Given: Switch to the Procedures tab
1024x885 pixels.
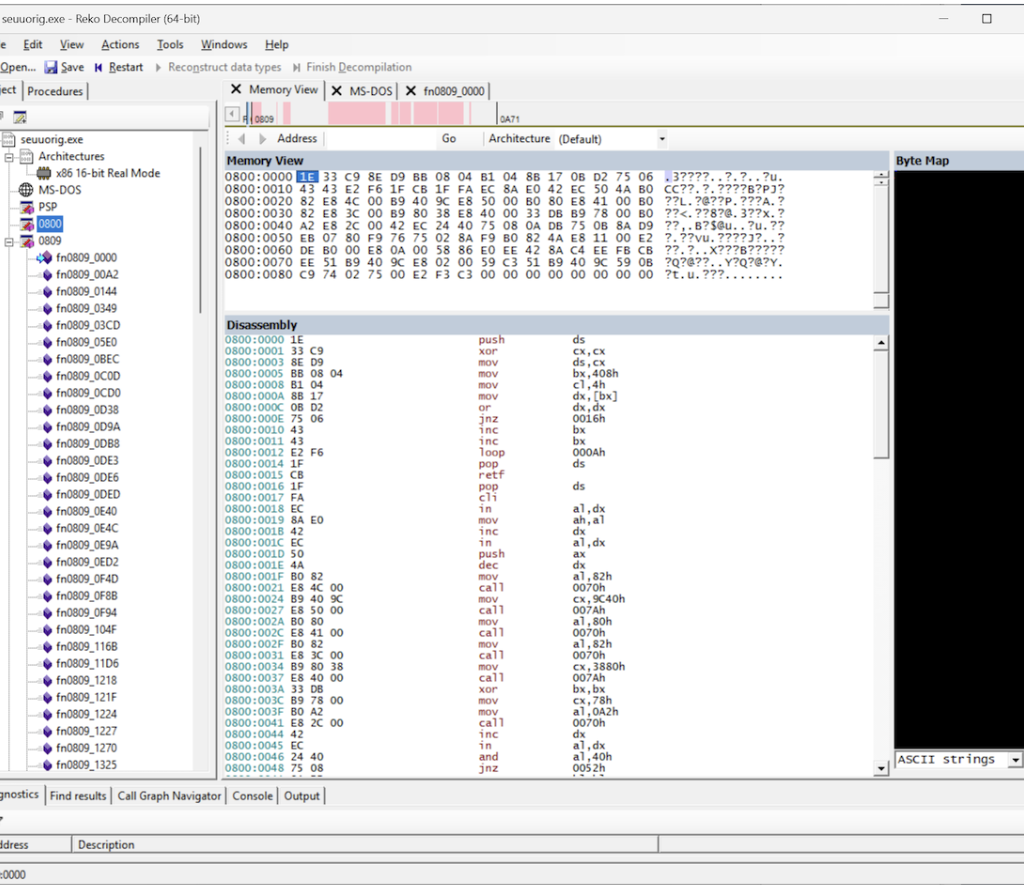Looking at the screenshot, I should 55,91.
